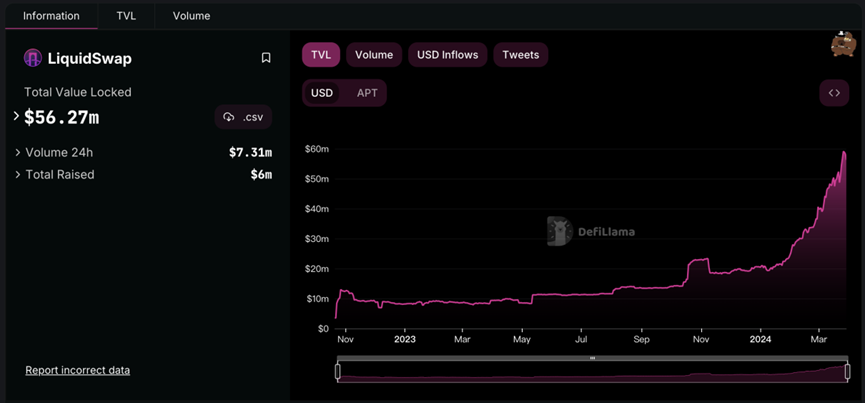Click the embed code icon button
This screenshot has height=403, width=865.
(834, 93)
